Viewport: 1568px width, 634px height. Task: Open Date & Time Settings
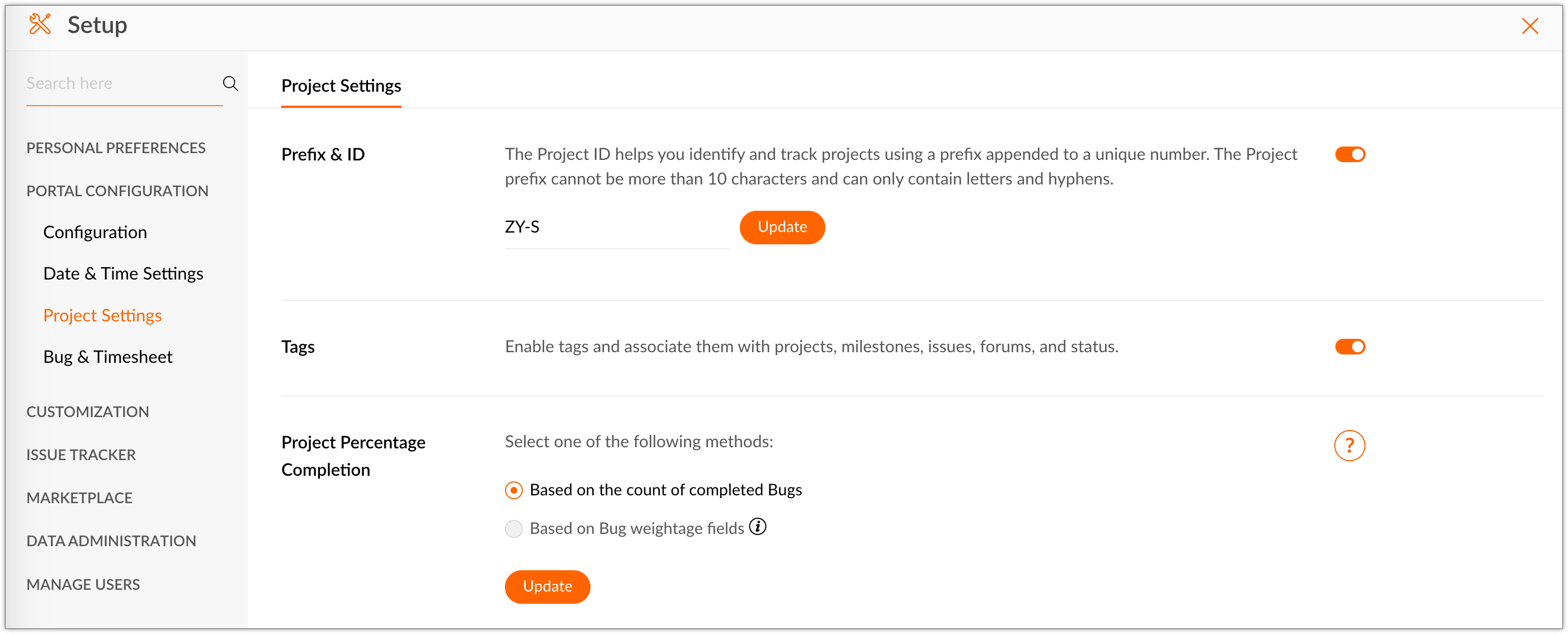[x=123, y=274]
